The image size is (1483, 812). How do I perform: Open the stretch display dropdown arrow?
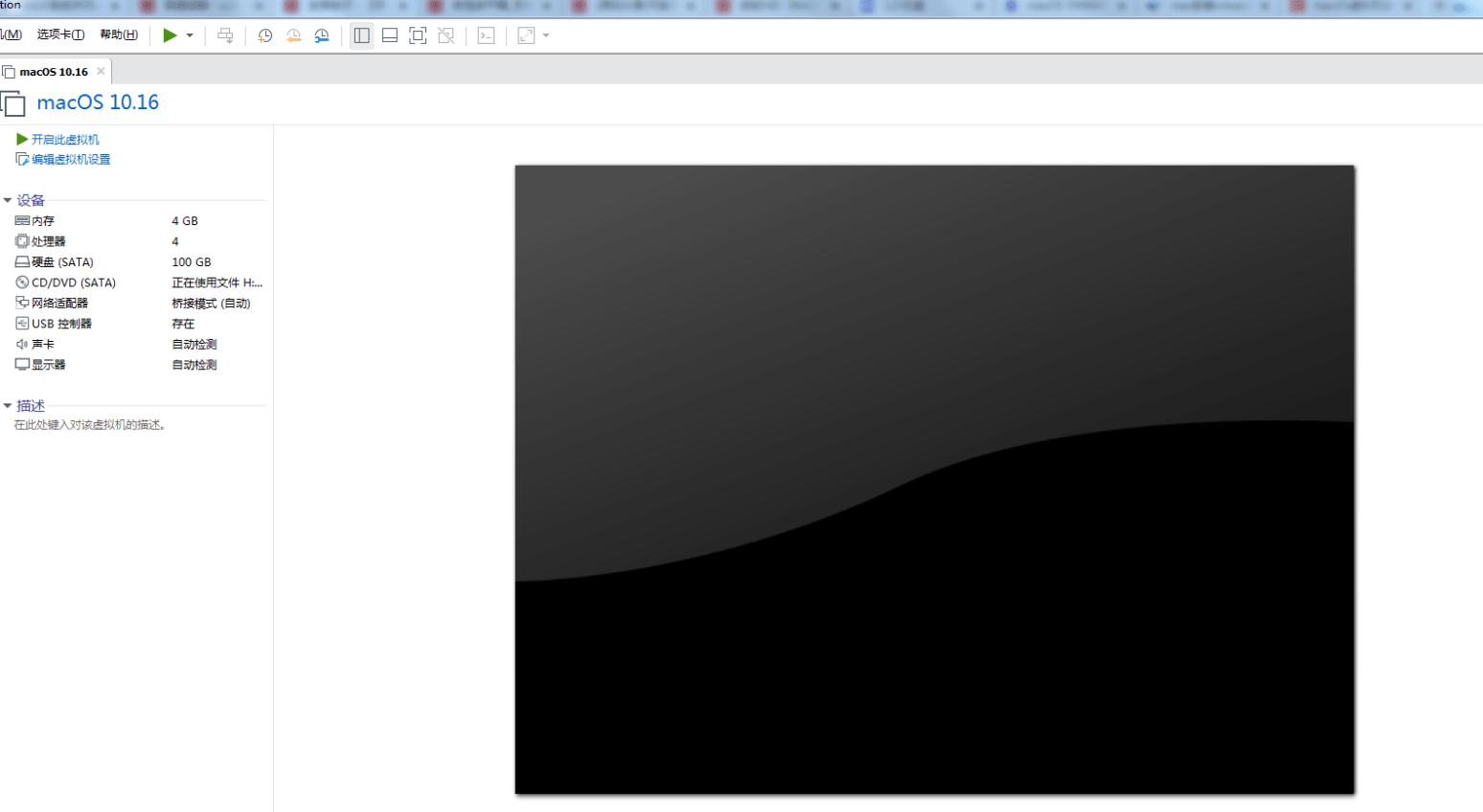(546, 35)
